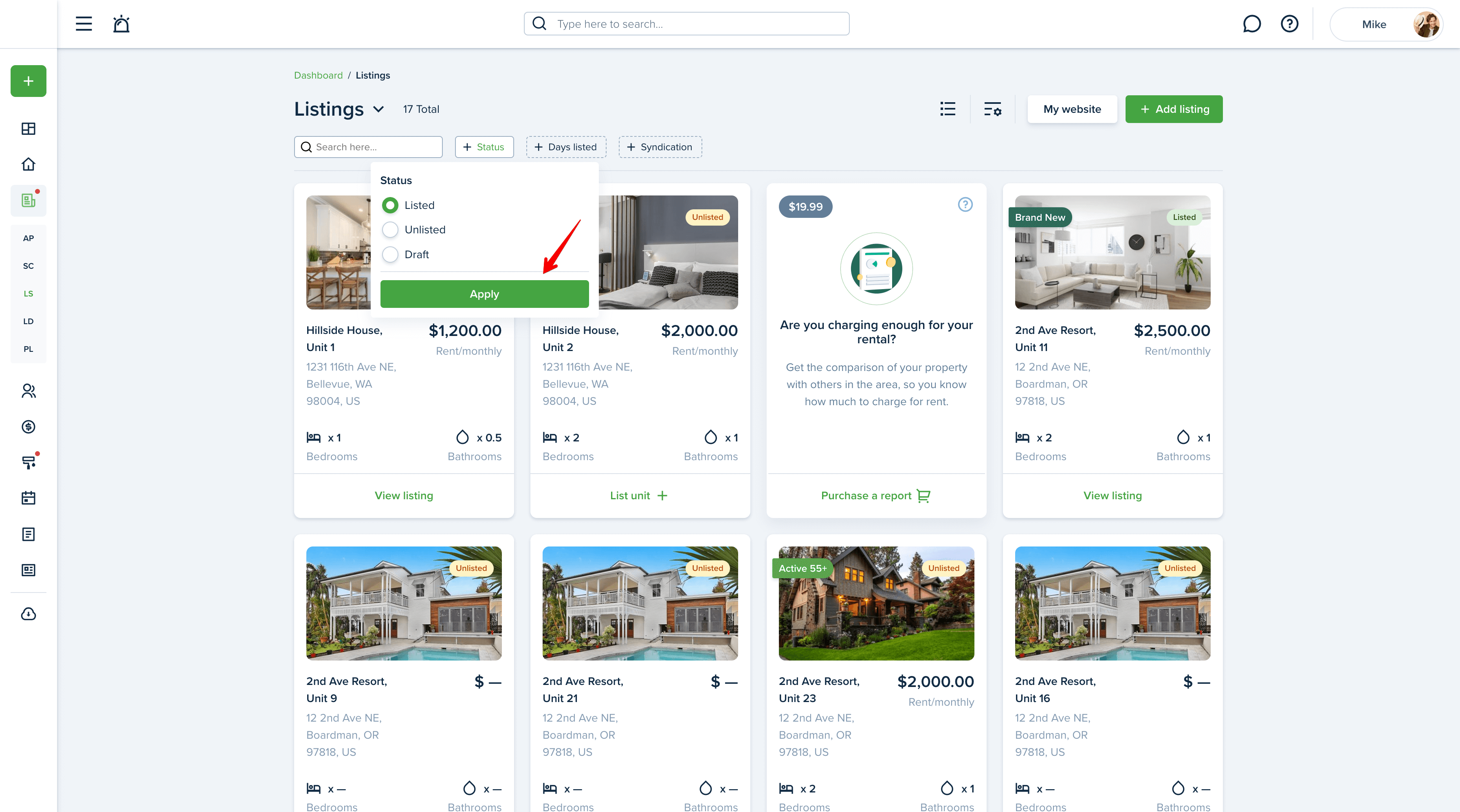Open the hamburger menu in the top bar
Screen dimensions: 1460x812
(84, 24)
